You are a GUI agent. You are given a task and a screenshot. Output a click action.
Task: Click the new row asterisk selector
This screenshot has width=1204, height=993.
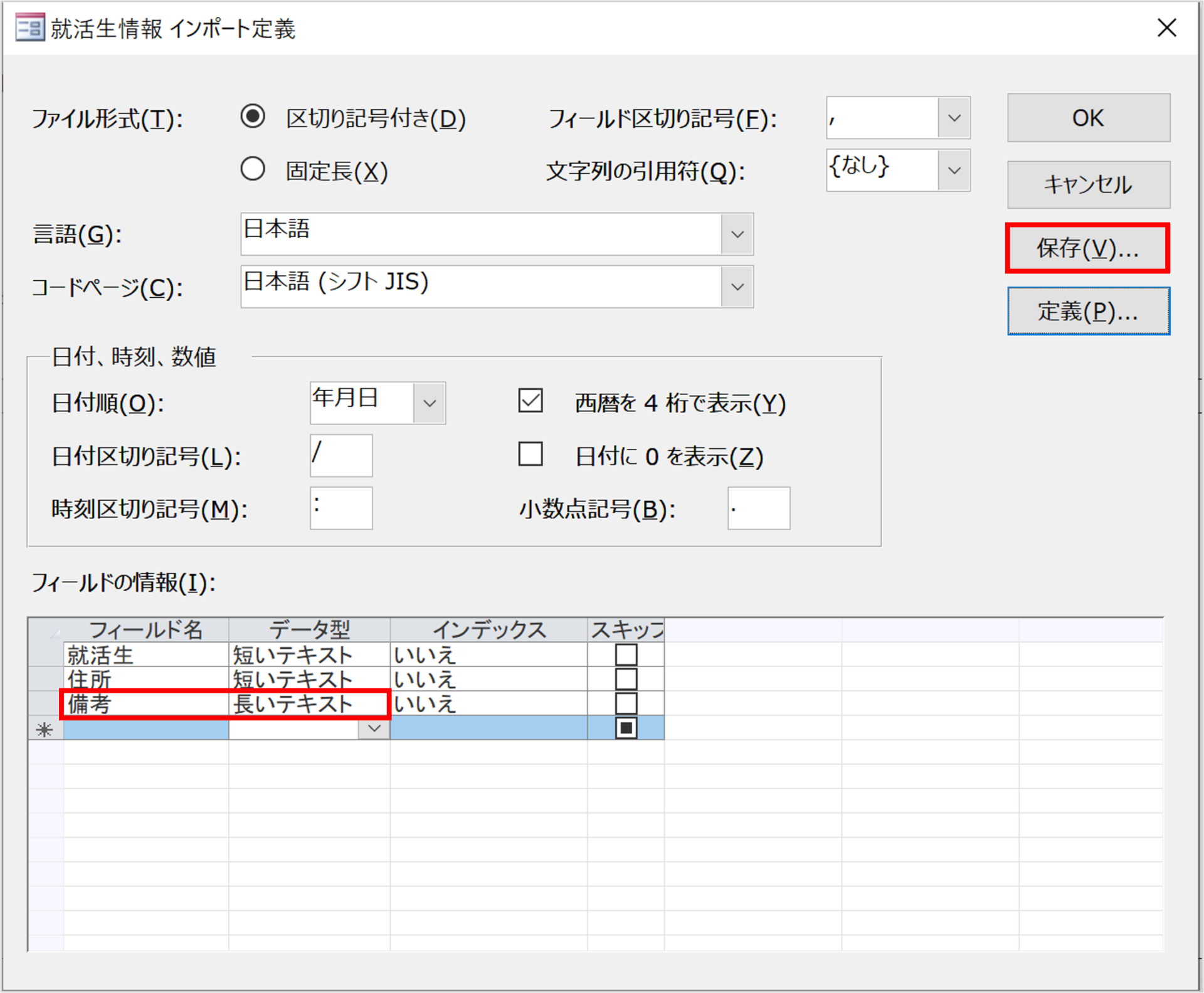click(46, 728)
